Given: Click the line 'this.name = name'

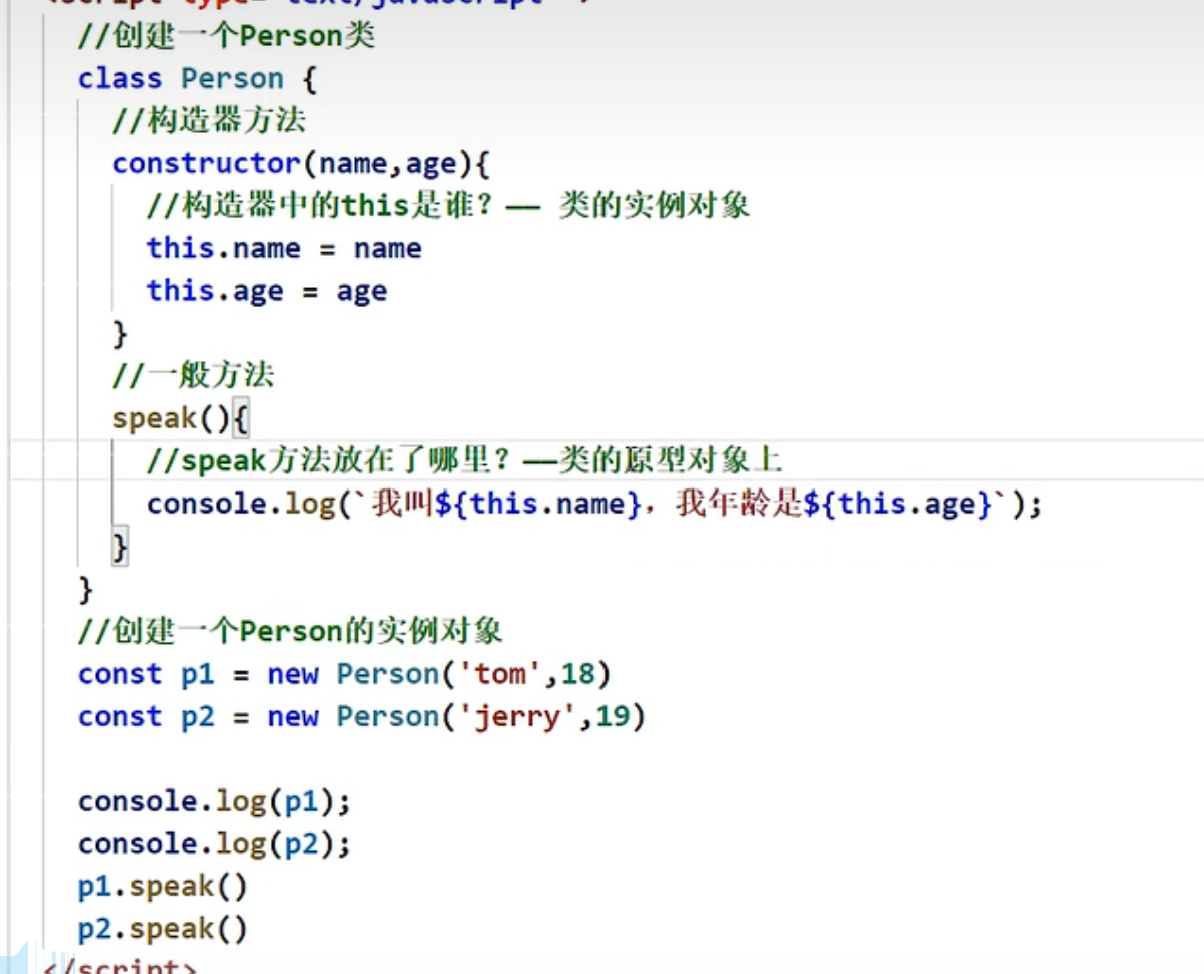Looking at the screenshot, I should pos(284,249).
